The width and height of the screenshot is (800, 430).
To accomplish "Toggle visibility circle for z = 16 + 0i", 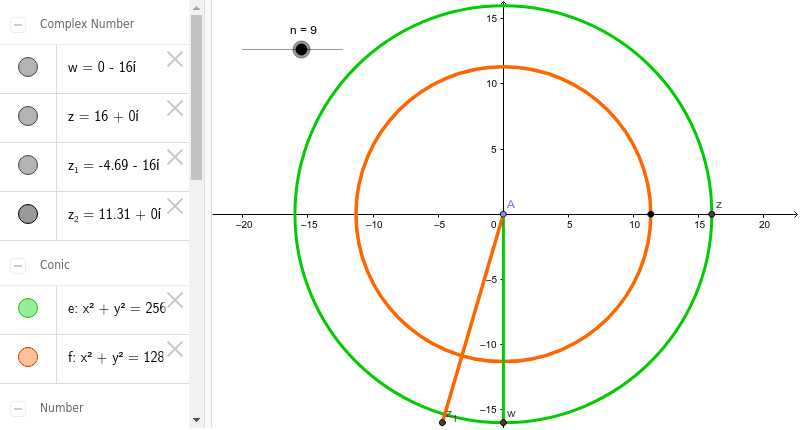I will tap(28, 116).
